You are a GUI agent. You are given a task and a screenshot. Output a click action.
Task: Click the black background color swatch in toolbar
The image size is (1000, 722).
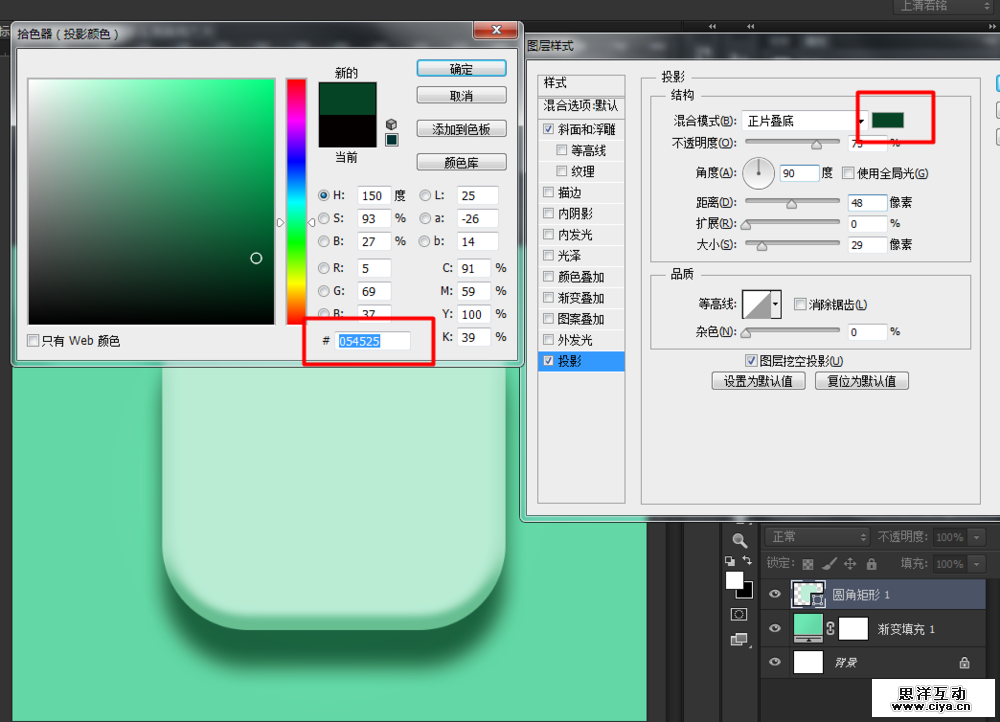[747, 593]
